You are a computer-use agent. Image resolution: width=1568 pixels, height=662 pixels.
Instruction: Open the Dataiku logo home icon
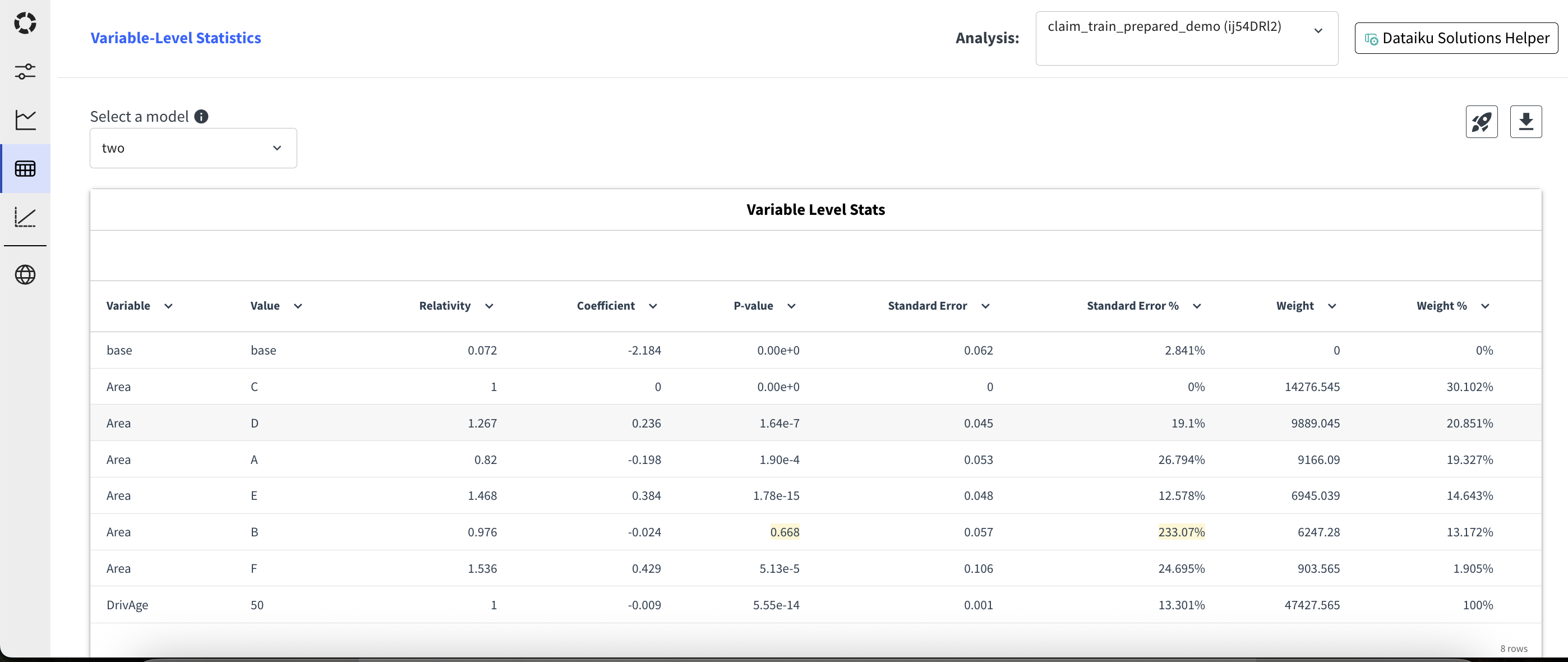(25, 23)
